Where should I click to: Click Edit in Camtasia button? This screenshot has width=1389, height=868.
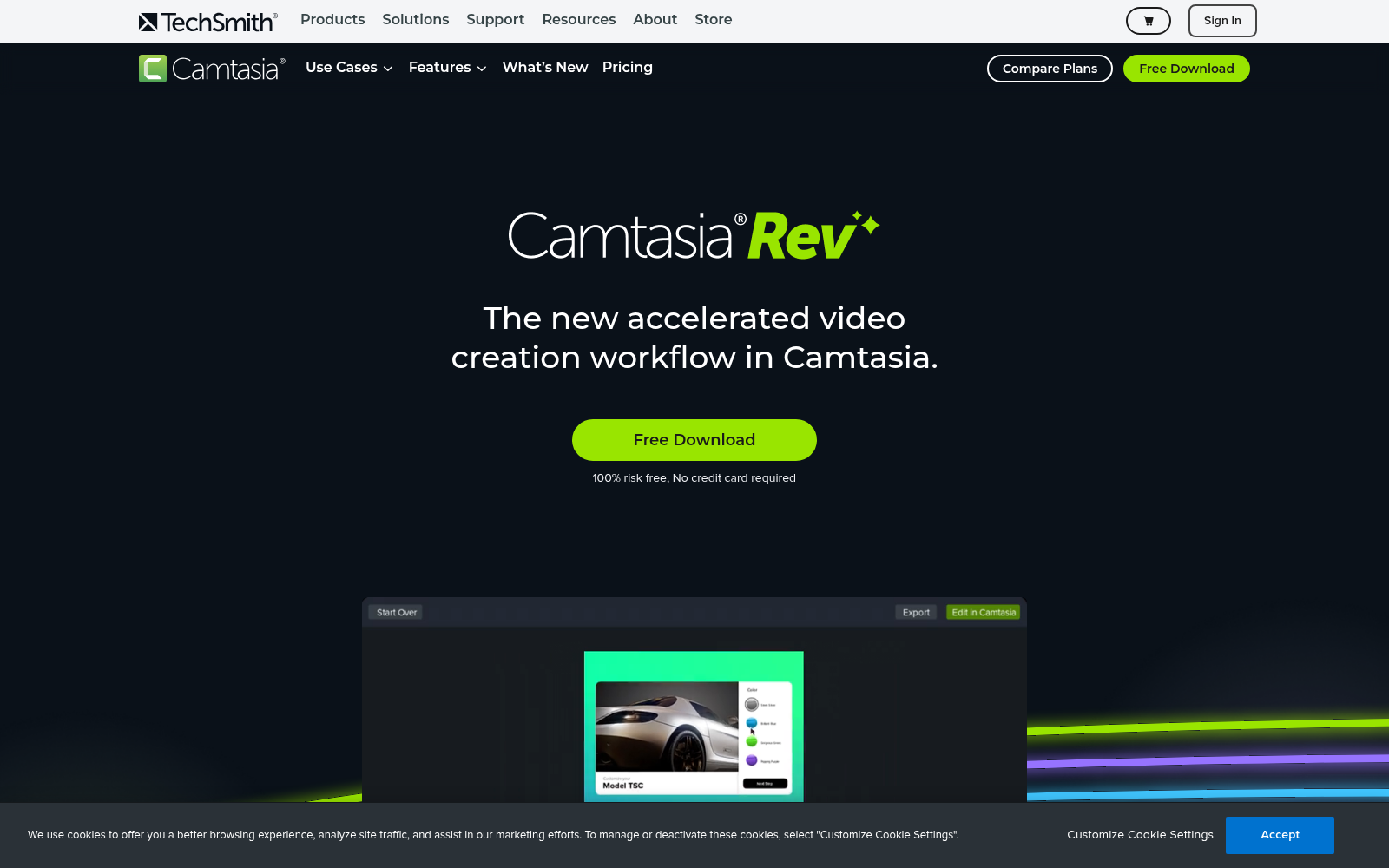[984, 613]
